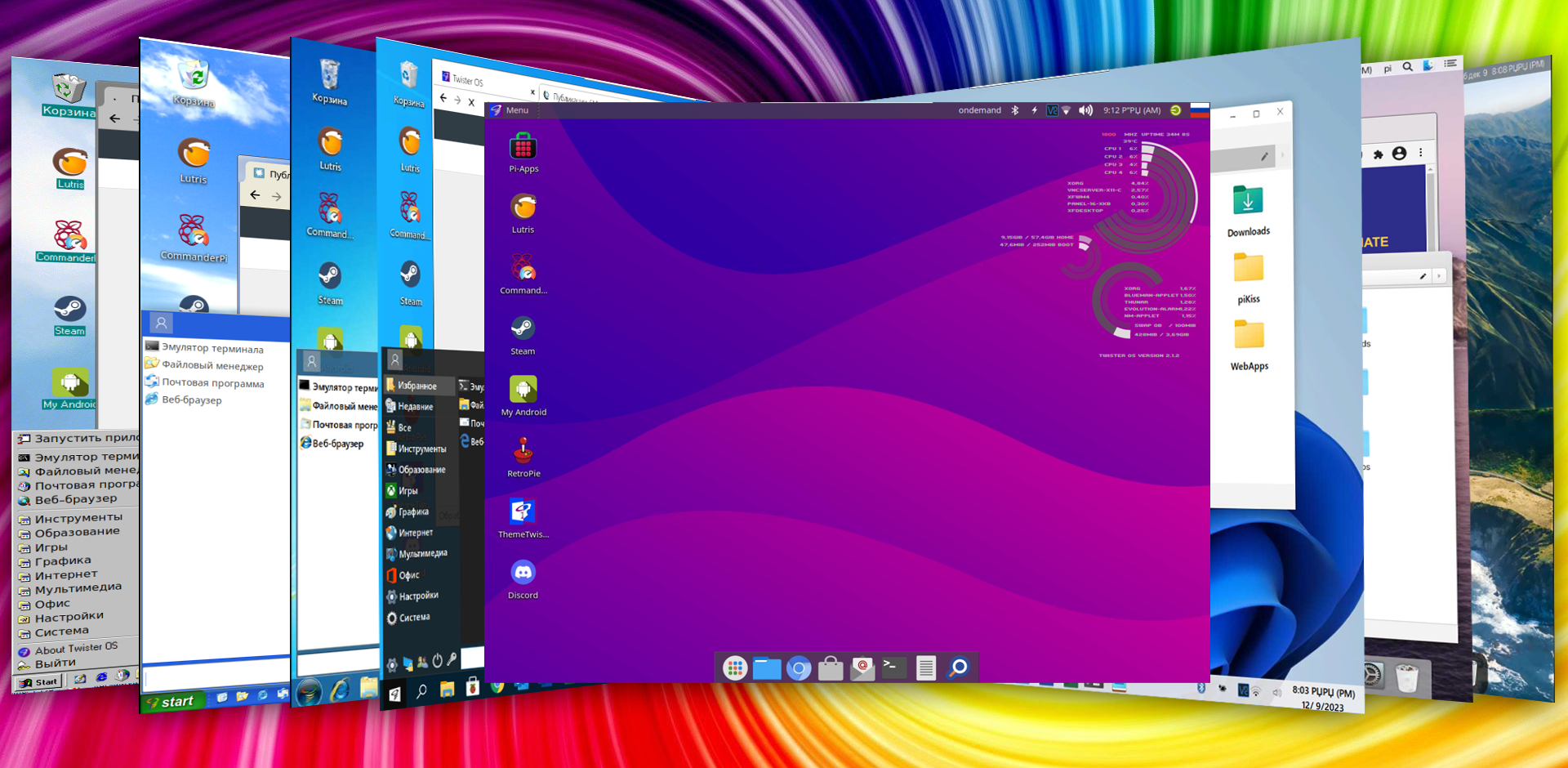Launch the terminal from the dock
Screen dimensions: 1568x768
[893, 668]
